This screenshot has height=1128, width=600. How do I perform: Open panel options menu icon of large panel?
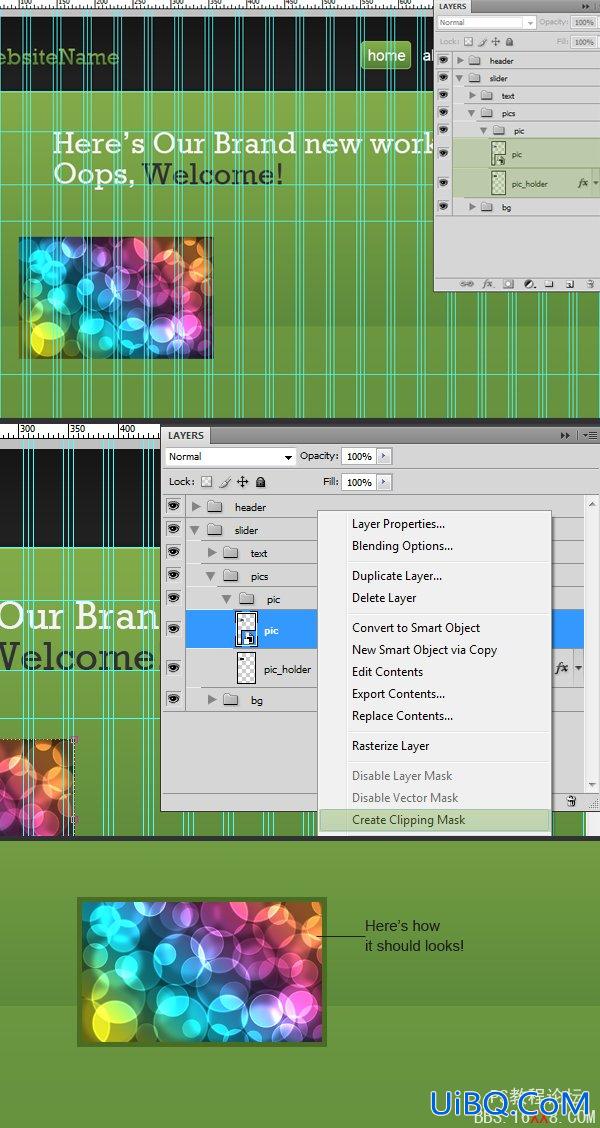point(590,435)
